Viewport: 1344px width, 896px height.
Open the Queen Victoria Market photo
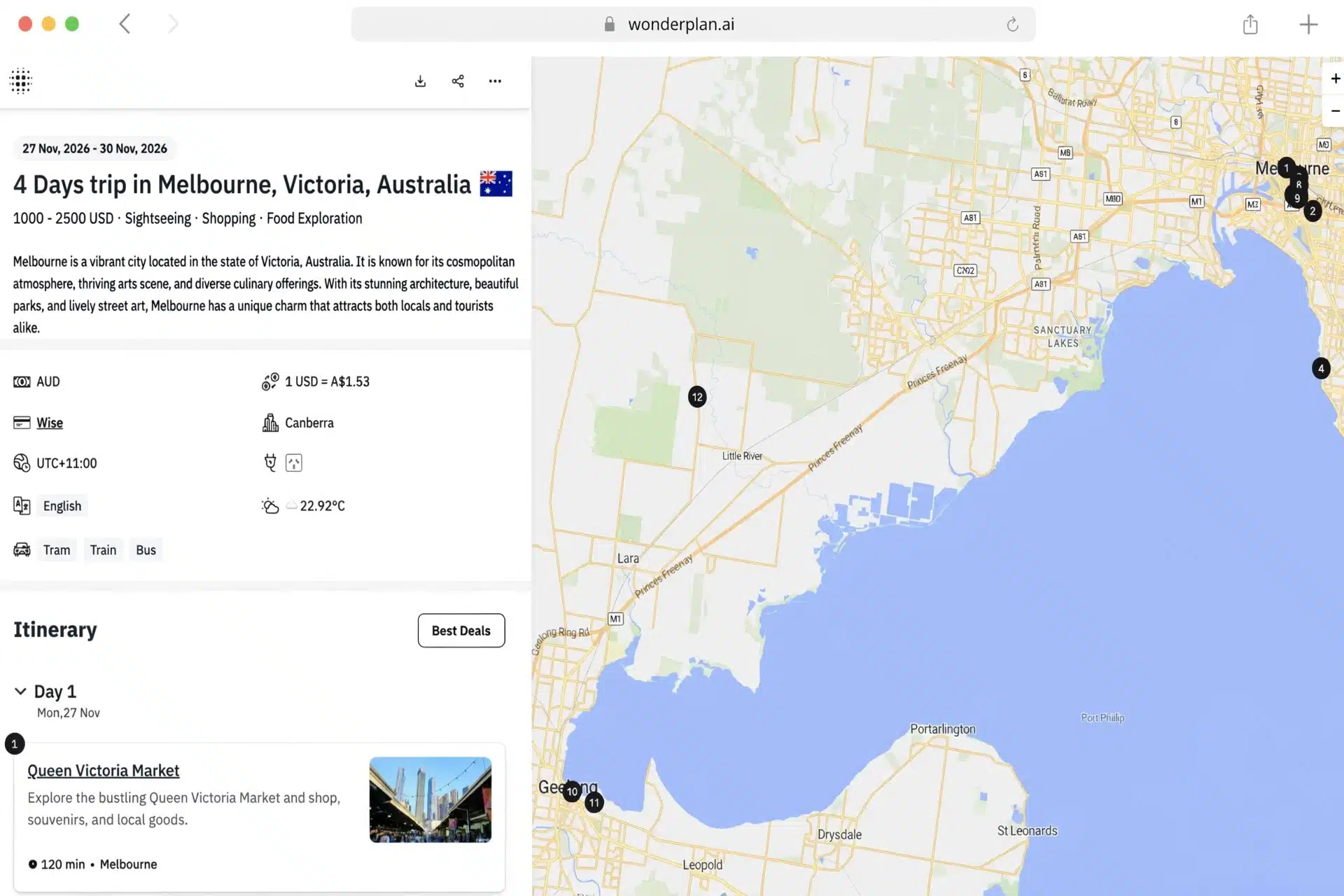(430, 799)
